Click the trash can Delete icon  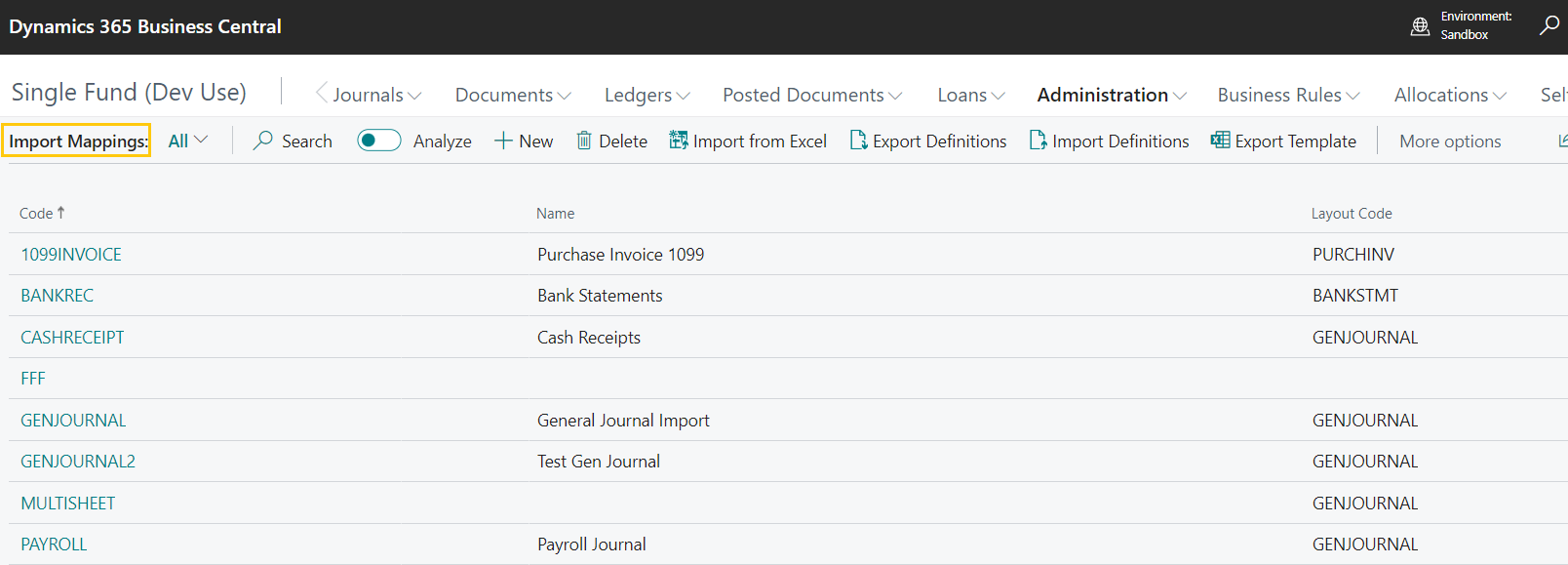[x=584, y=141]
